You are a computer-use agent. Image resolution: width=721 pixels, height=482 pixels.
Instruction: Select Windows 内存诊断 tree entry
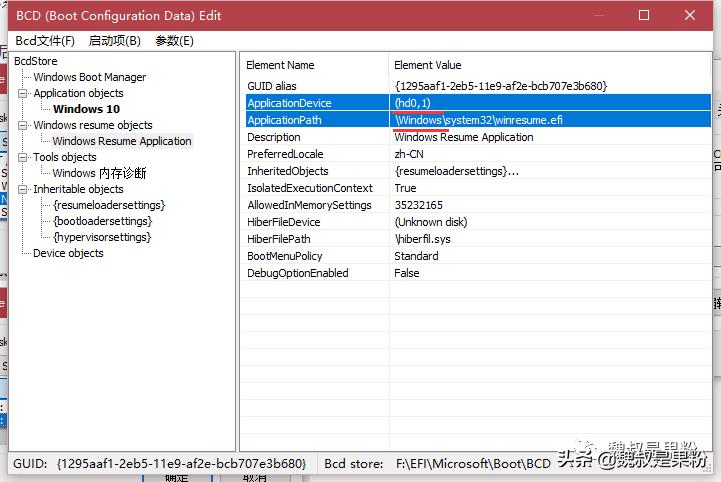(x=99, y=173)
